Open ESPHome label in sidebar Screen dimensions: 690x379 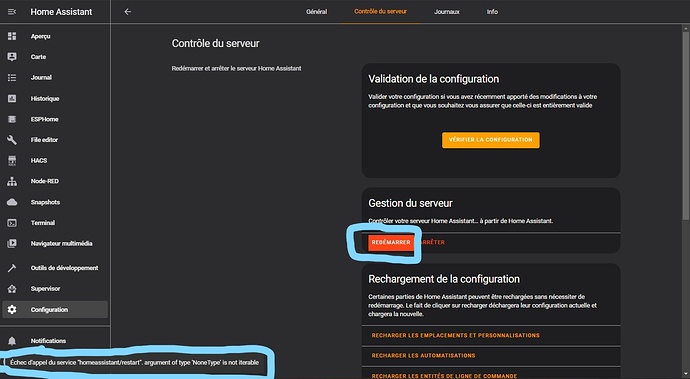44,119
